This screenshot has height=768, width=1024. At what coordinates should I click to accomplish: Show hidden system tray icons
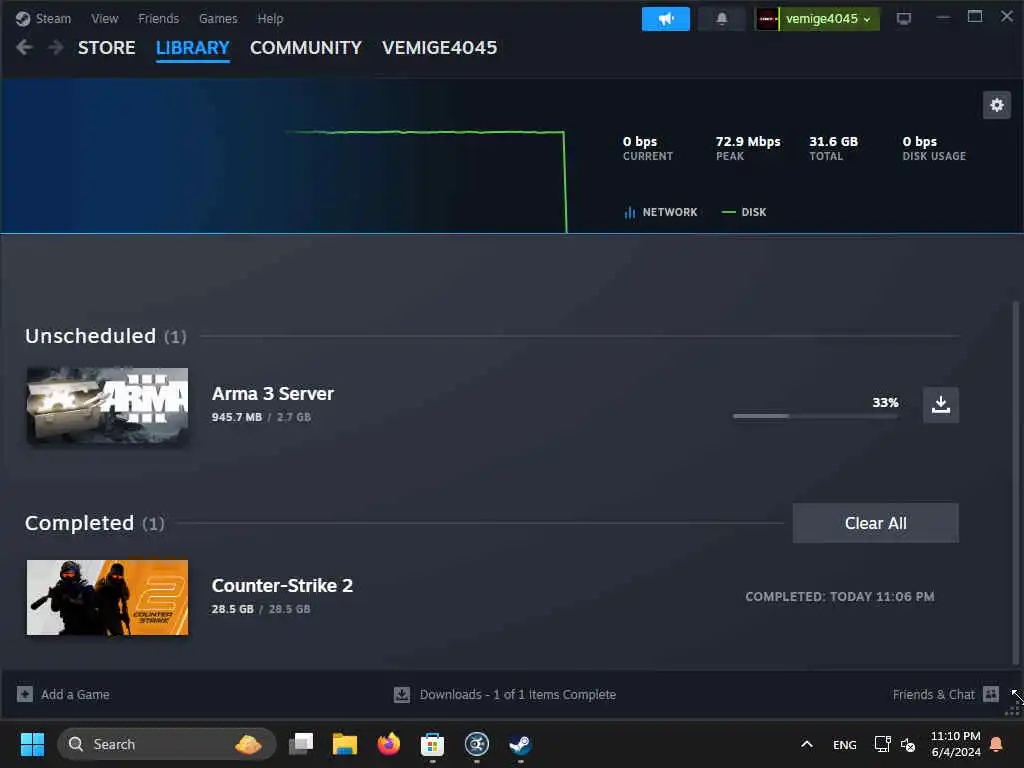point(807,744)
